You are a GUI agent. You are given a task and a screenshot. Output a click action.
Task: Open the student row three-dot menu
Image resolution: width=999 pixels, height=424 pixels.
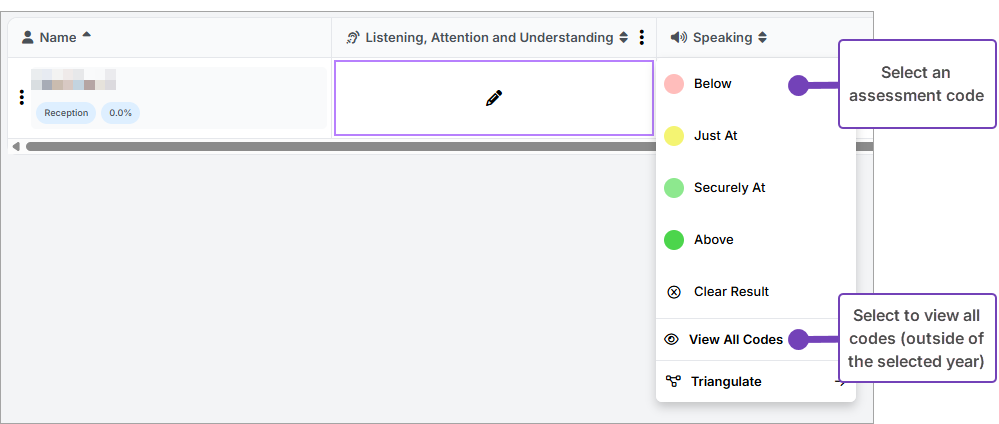[x=22, y=98]
